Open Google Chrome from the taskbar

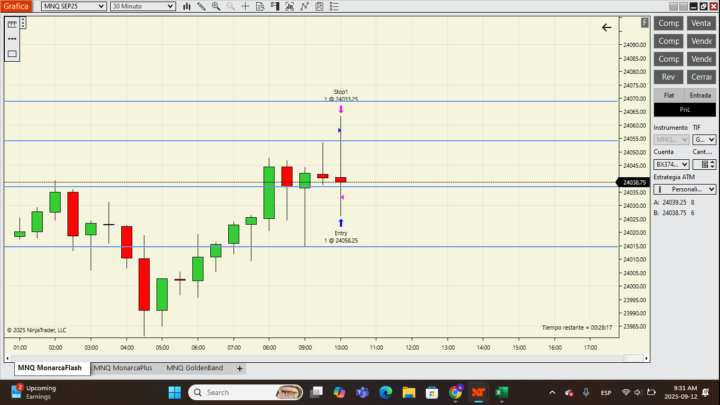(456, 393)
